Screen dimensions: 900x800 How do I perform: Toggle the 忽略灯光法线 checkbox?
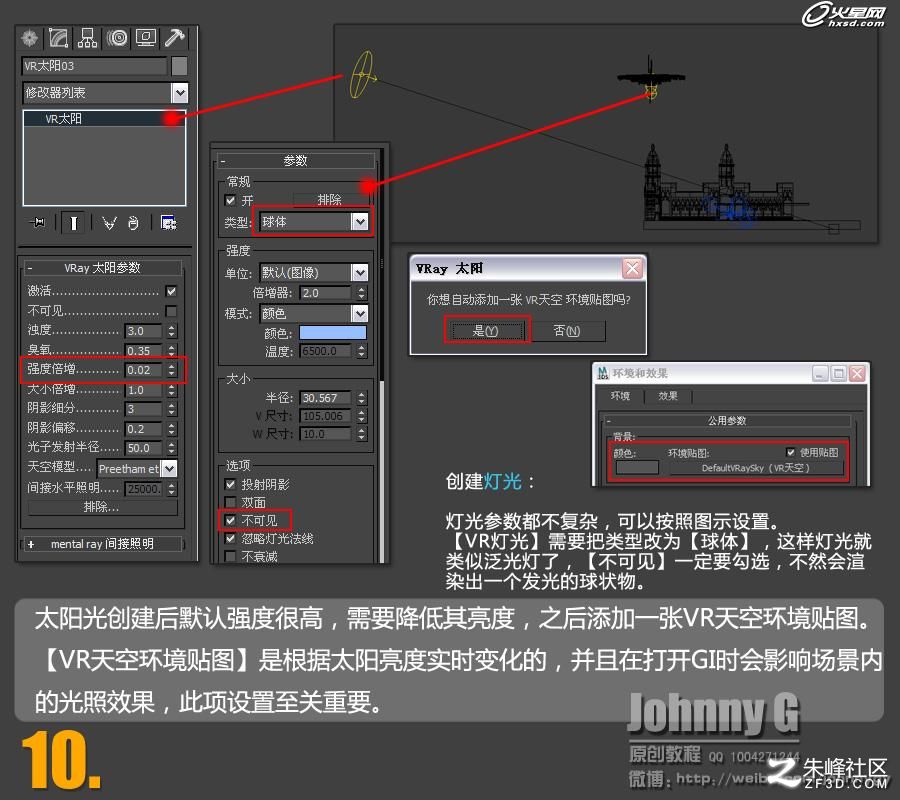(x=230, y=538)
